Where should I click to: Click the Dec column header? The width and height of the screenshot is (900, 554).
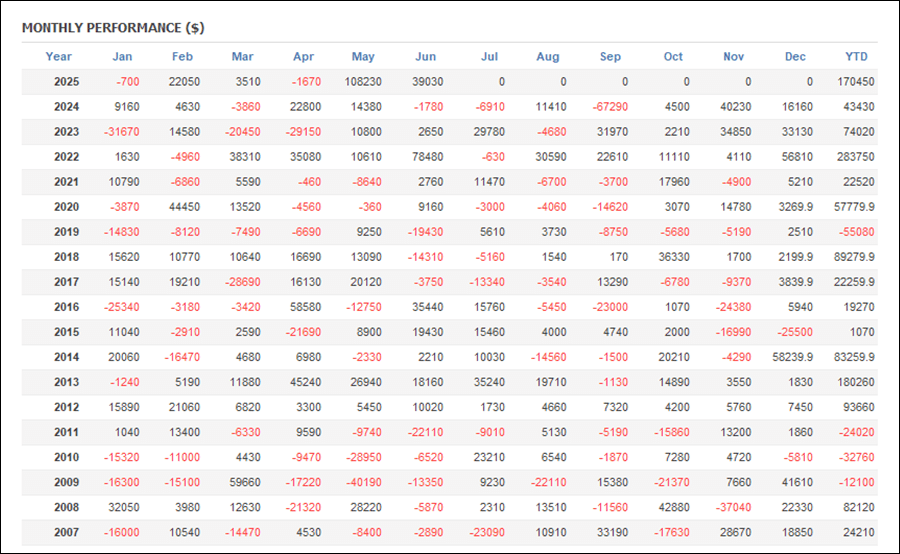point(796,56)
